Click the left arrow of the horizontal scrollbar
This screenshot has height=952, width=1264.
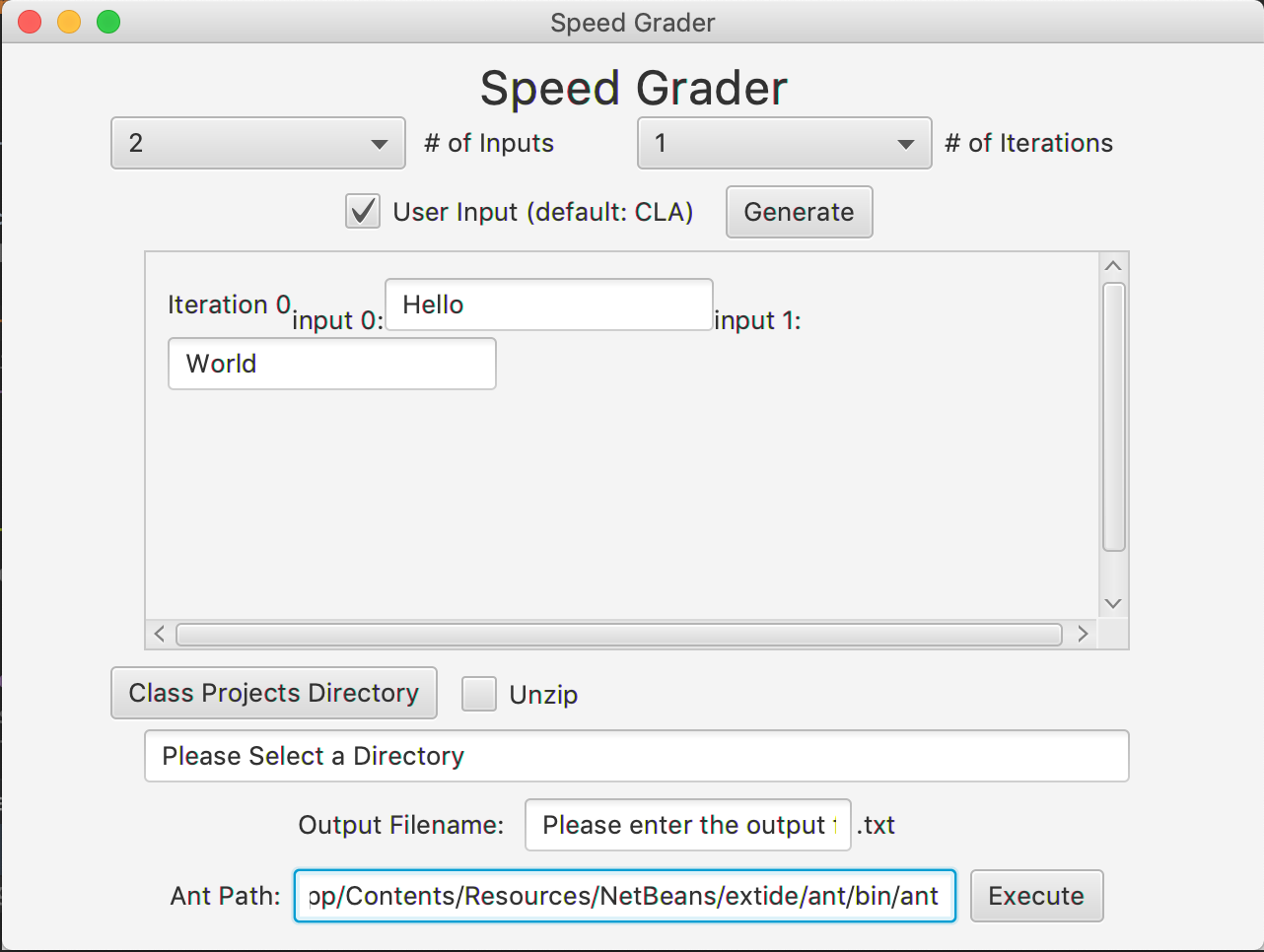[x=159, y=634]
